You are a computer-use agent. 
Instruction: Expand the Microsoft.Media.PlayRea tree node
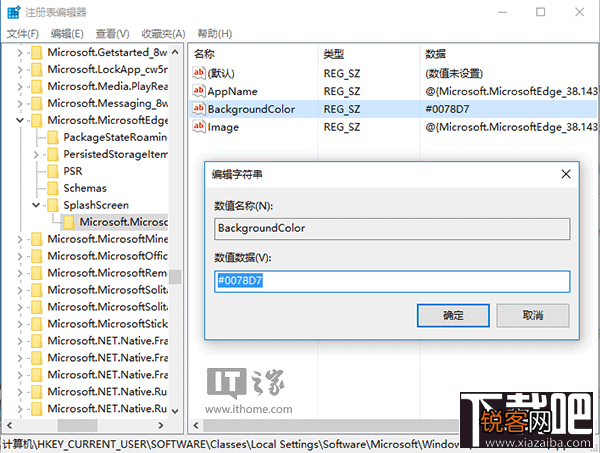(20, 86)
